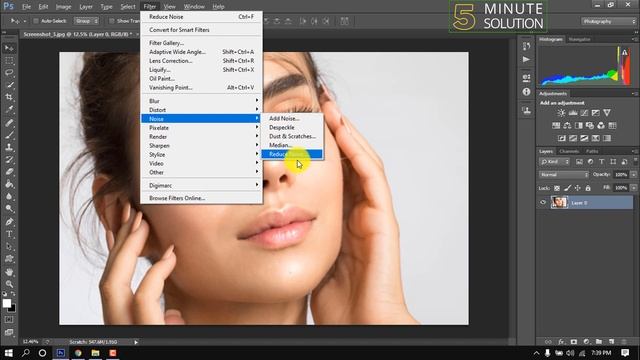Select the Zoom tool in the toolbox
640x360 pixels.
[9, 284]
